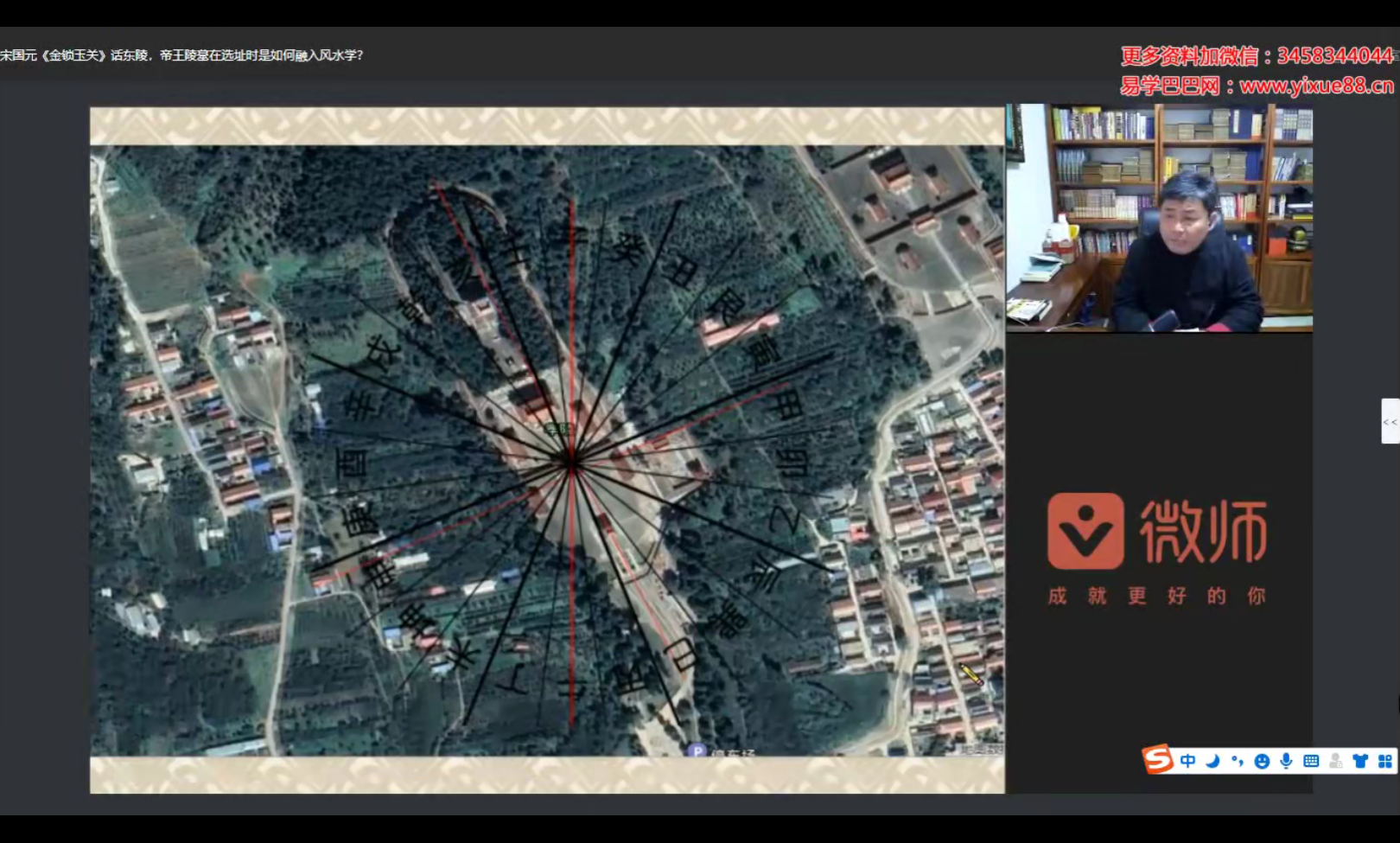Toggle Chinese/English mode with the 中 button
The image size is (1400, 843).
tap(1188, 761)
